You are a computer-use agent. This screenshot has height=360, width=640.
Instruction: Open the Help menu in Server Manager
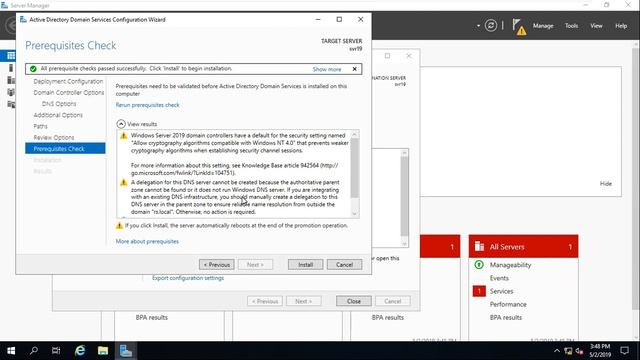621,26
